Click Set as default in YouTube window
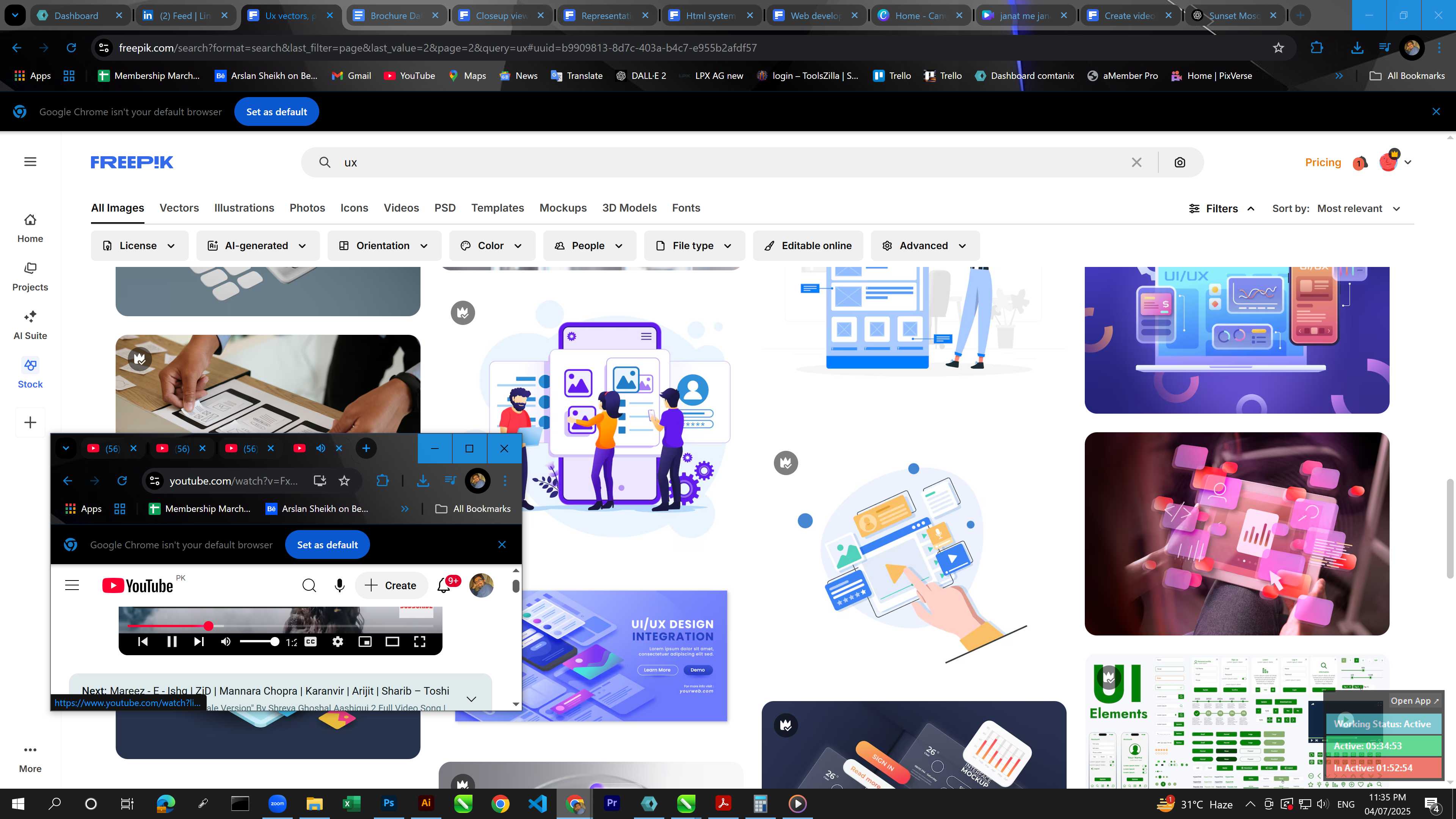 (x=327, y=545)
